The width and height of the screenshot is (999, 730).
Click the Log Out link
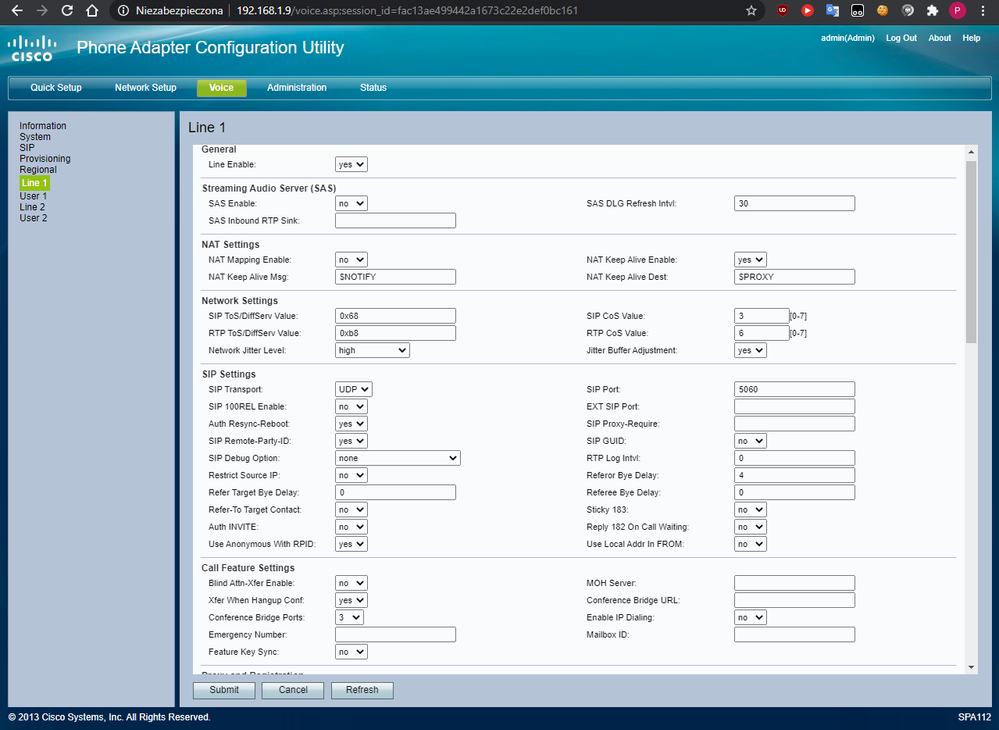tap(901, 38)
